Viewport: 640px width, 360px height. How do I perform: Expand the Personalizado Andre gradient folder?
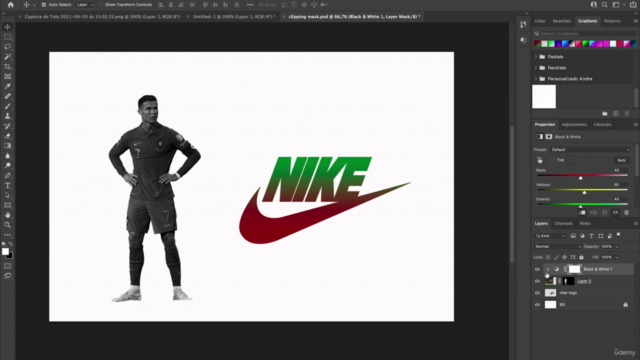pos(536,79)
